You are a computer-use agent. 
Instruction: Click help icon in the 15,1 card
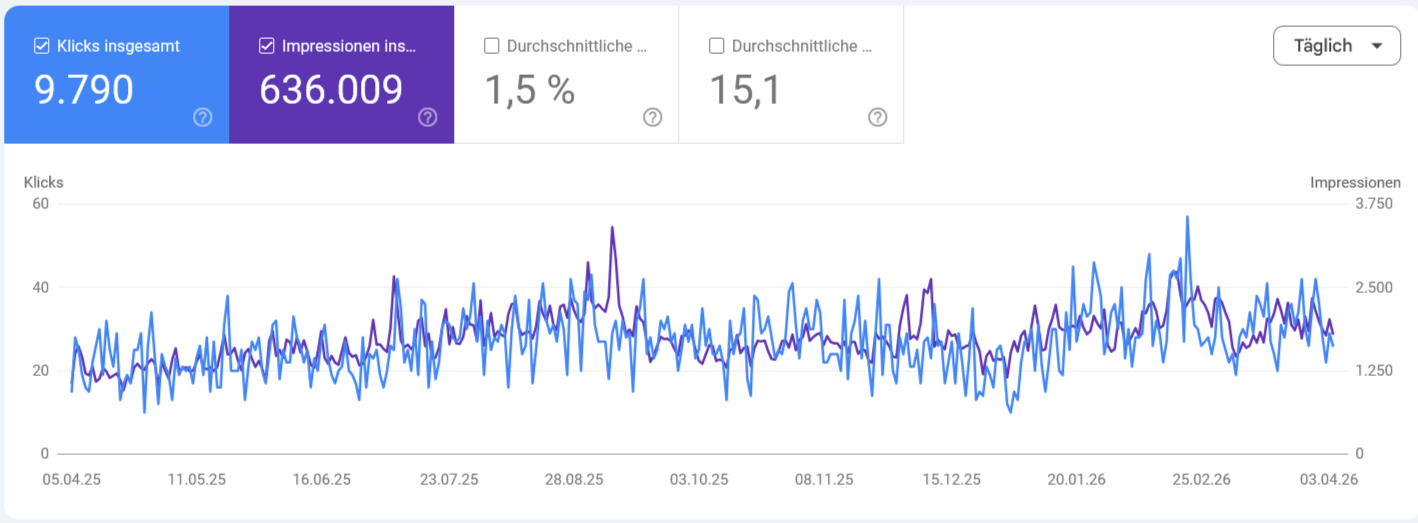tap(878, 118)
